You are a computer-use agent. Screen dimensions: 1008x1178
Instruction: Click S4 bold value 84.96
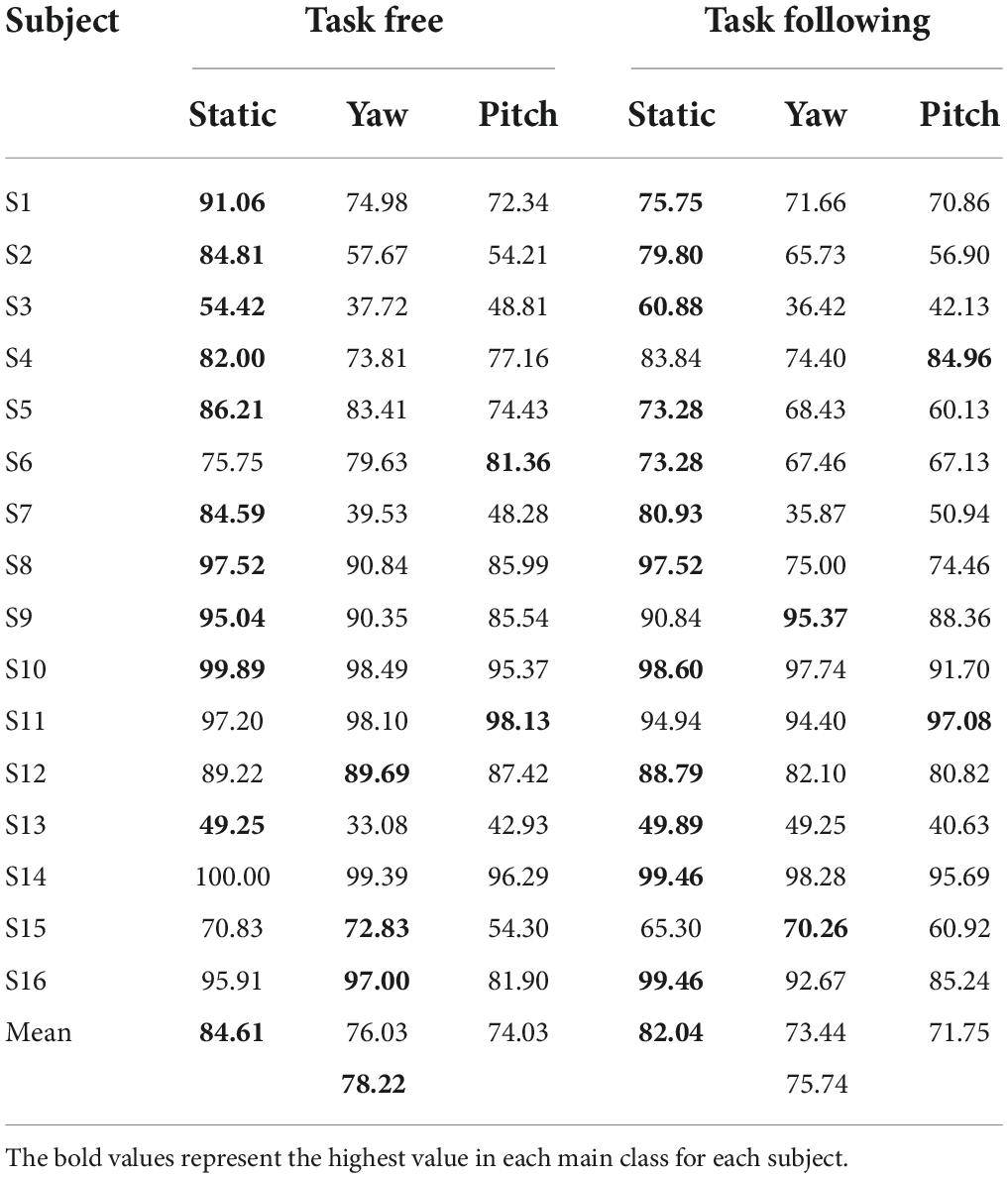[x=959, y=358]
